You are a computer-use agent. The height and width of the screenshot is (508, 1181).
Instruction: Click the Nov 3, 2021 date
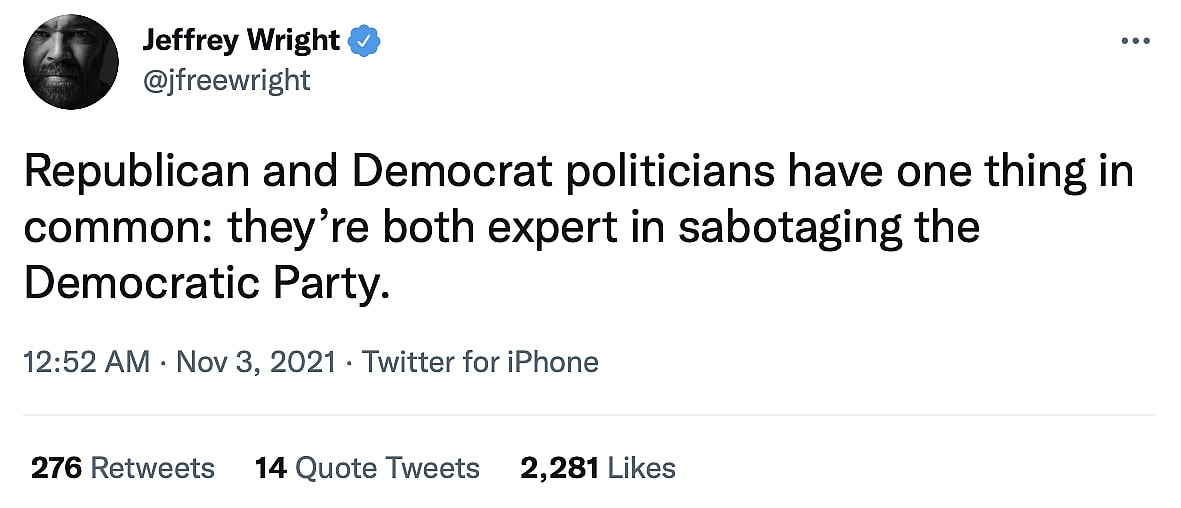(255, 361)
